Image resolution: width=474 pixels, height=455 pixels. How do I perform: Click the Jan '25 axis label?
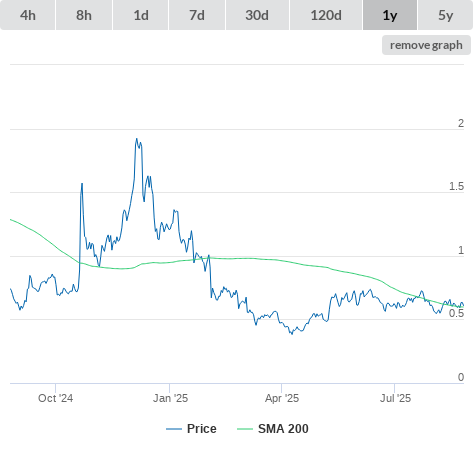170,398
